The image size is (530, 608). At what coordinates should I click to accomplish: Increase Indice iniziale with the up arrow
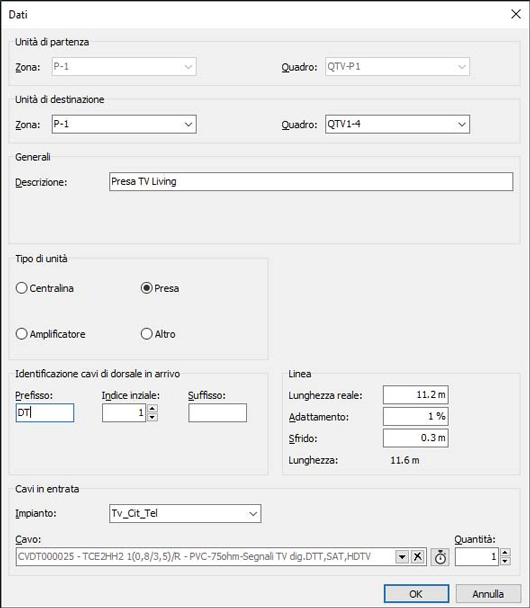click(x=152, y=408)
